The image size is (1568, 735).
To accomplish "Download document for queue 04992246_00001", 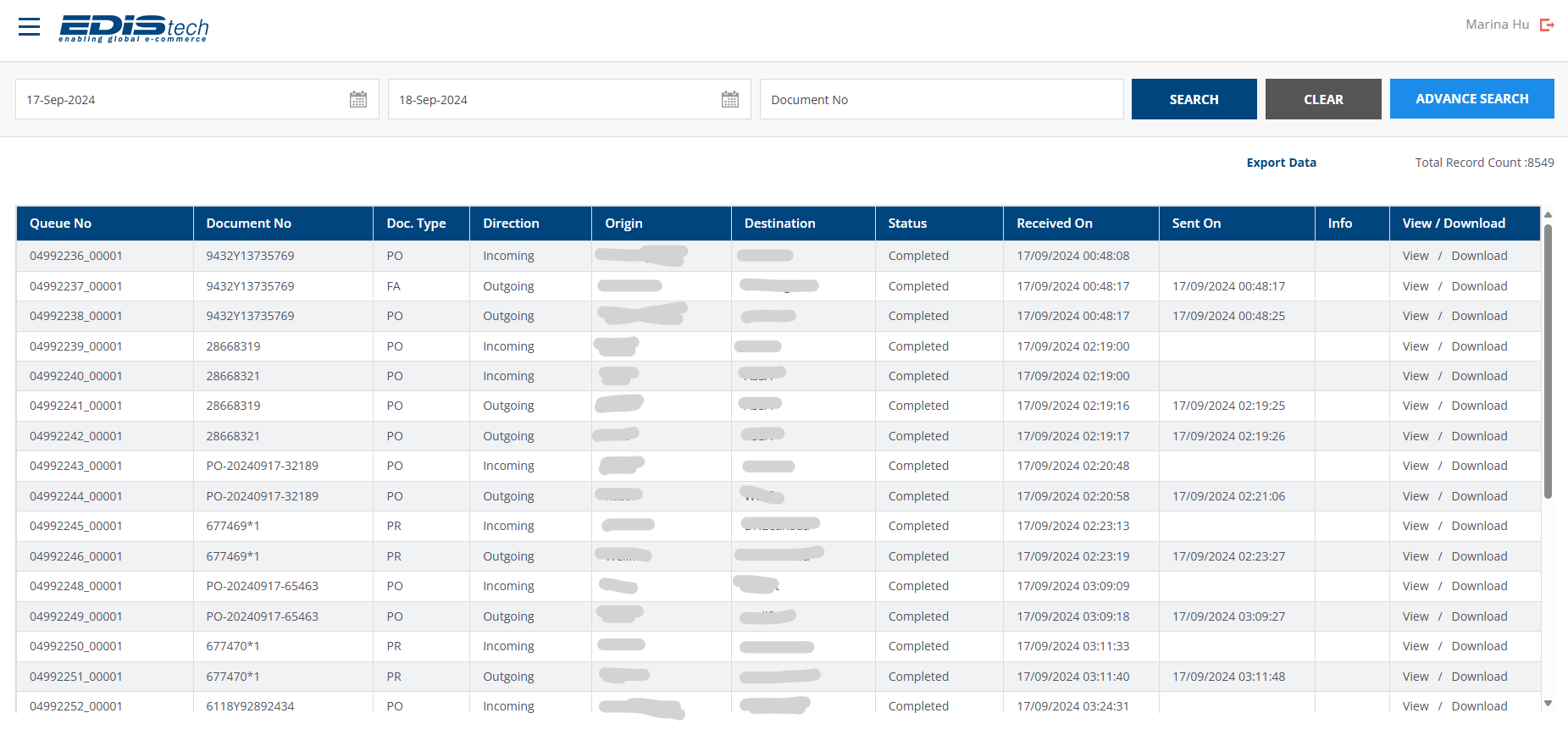I will pyautogui.click(x=1479, y=556).
